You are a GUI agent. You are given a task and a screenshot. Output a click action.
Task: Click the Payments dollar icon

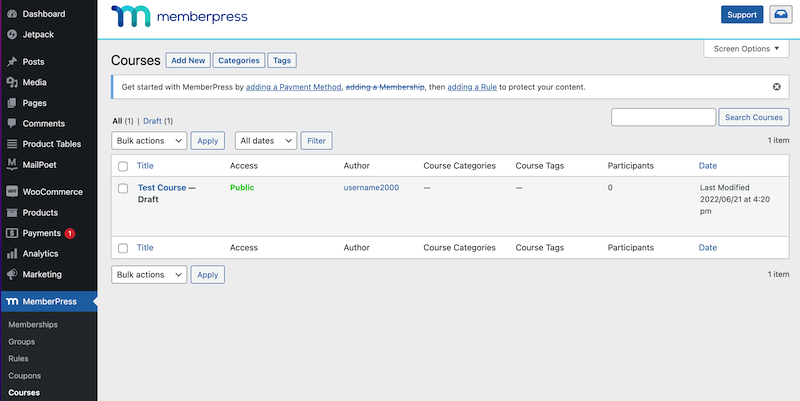click(12, 233)
